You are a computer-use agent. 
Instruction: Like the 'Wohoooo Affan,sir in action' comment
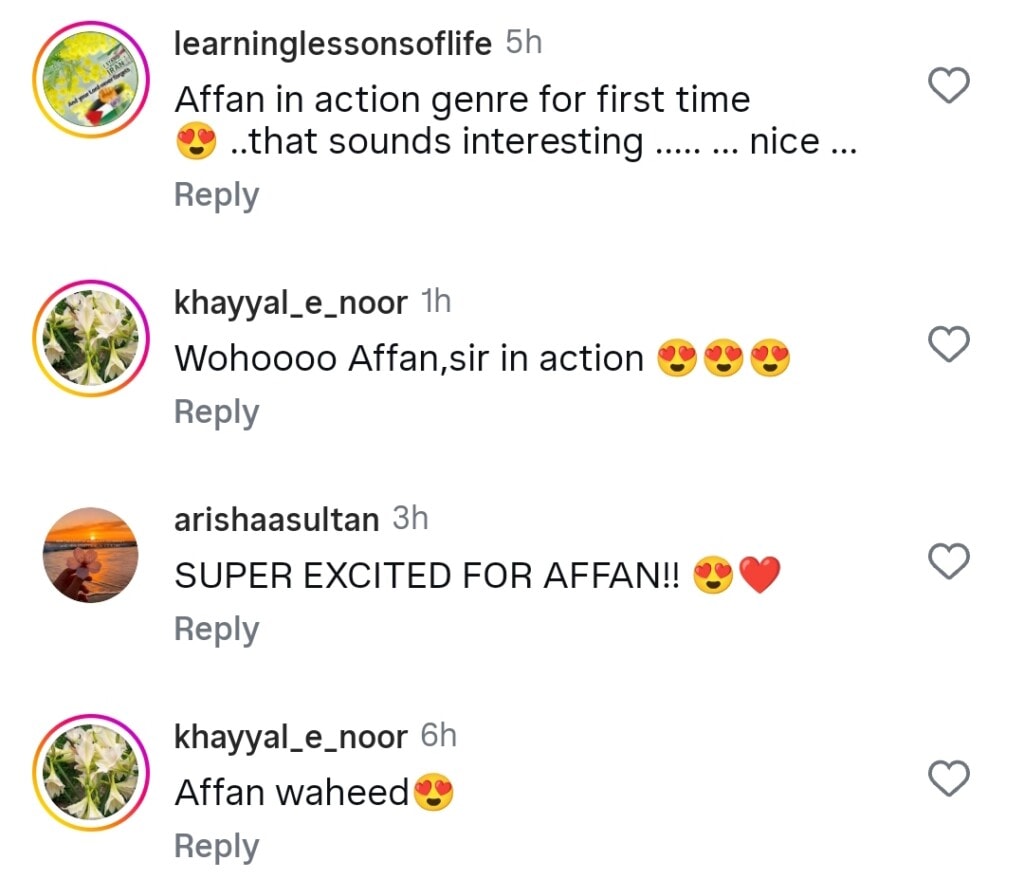949,345
